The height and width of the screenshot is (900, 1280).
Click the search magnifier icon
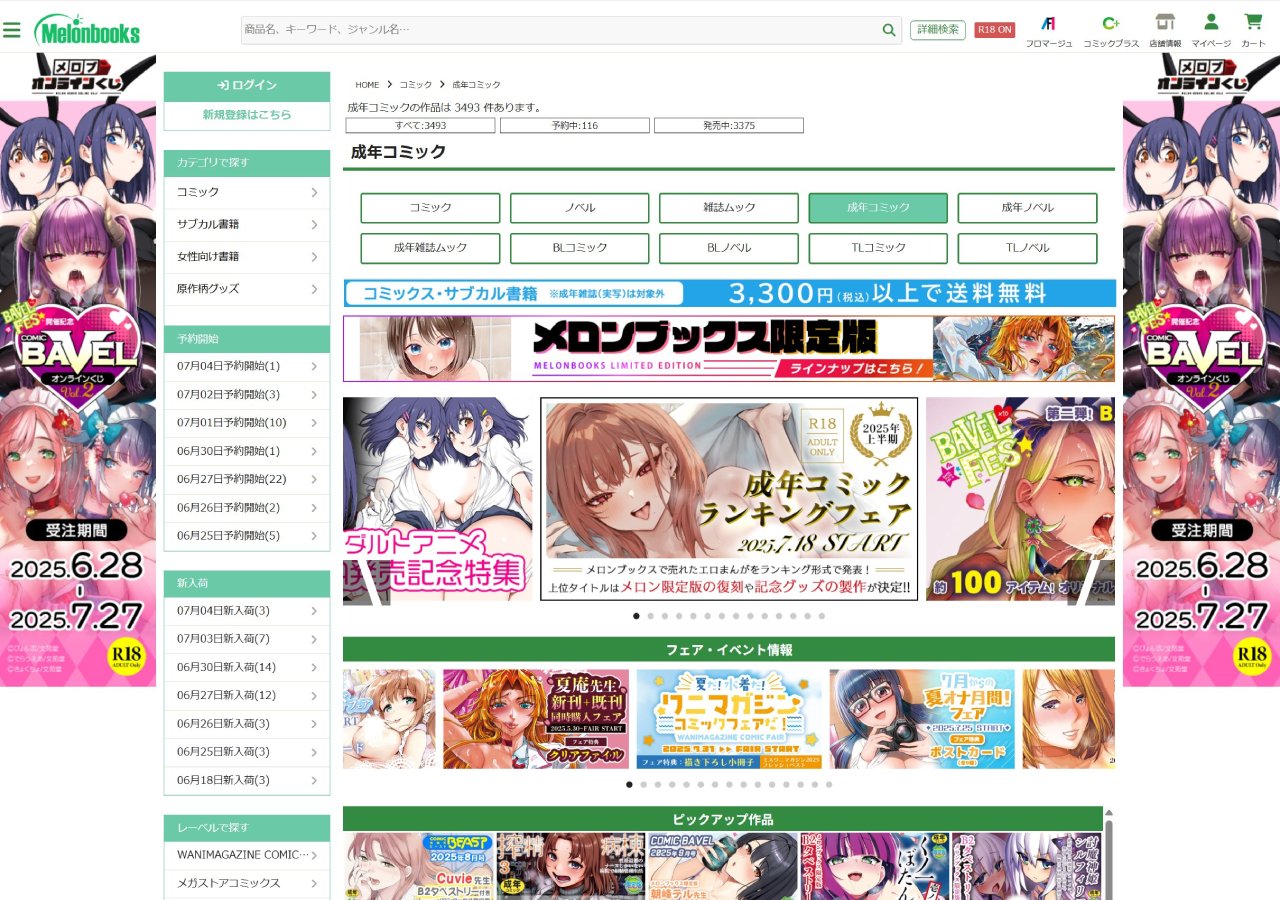889,30
